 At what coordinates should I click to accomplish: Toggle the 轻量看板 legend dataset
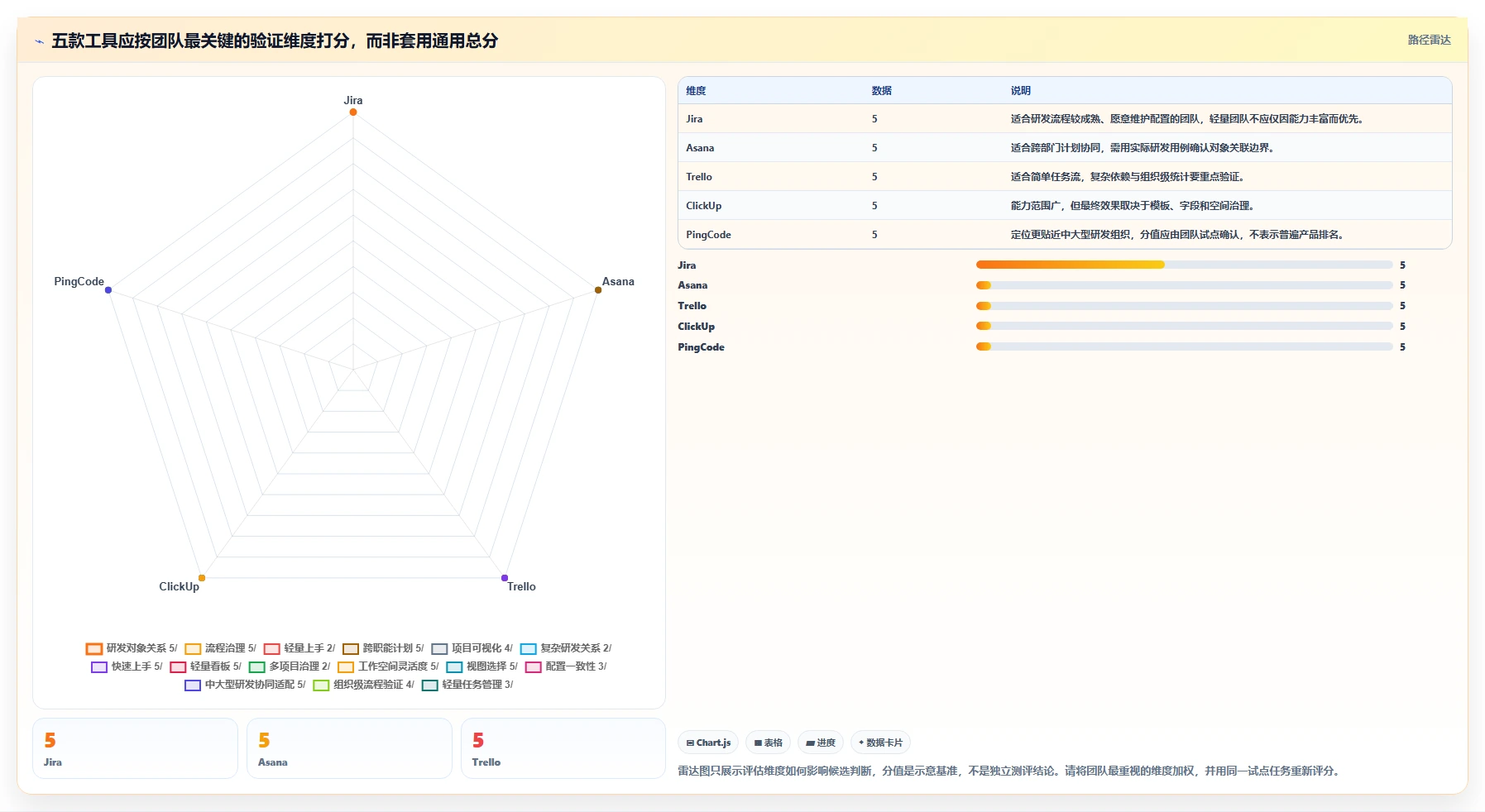[x=206, y=666]
